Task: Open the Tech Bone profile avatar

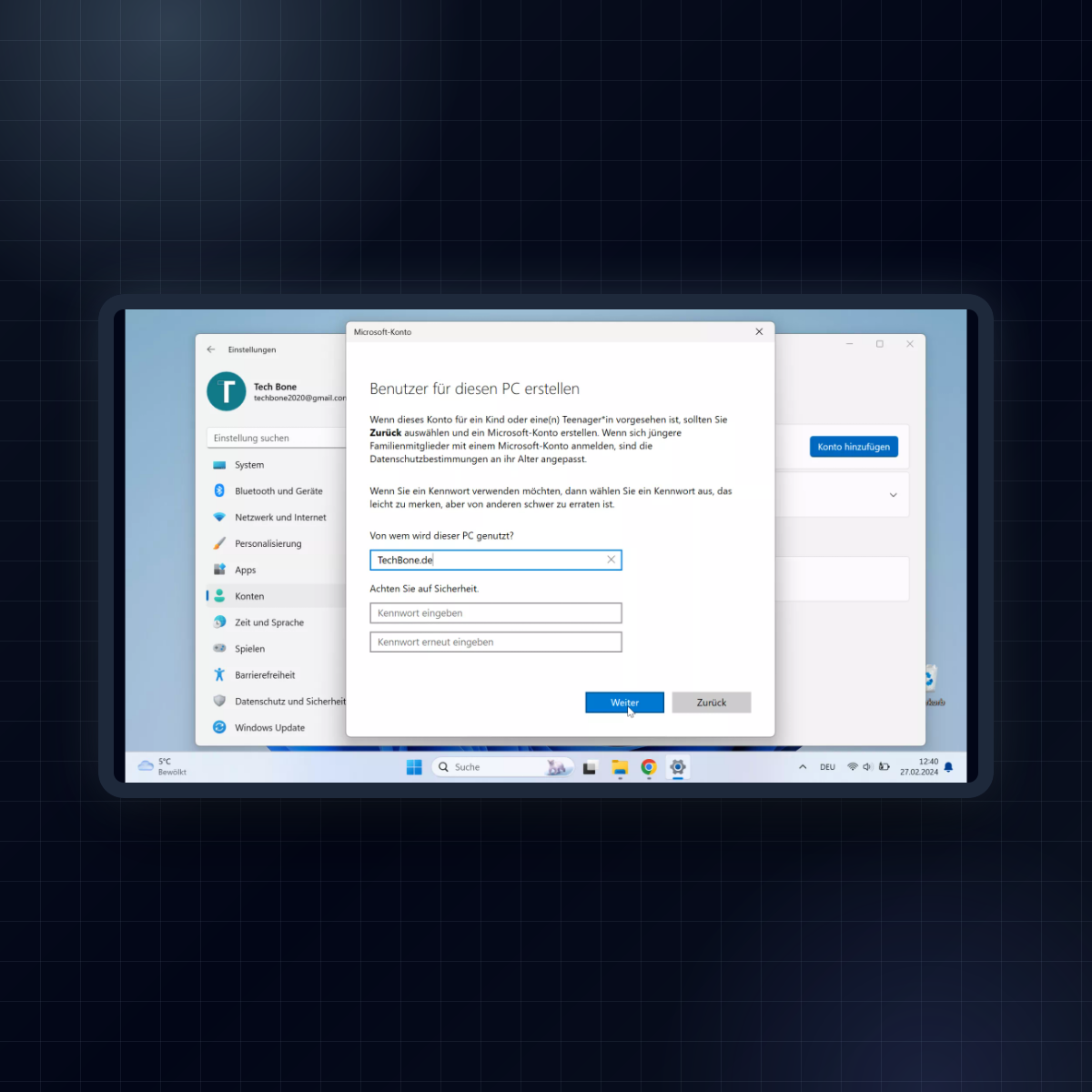Action: 227,392
